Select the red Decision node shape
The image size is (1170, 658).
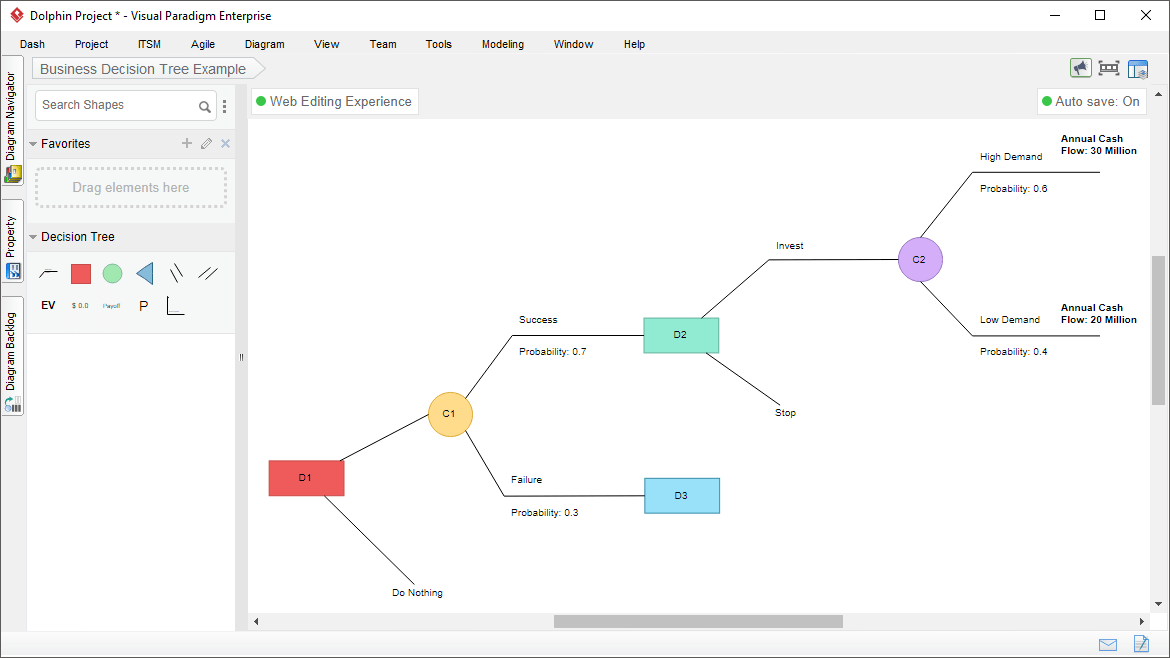tap(80, 273)
